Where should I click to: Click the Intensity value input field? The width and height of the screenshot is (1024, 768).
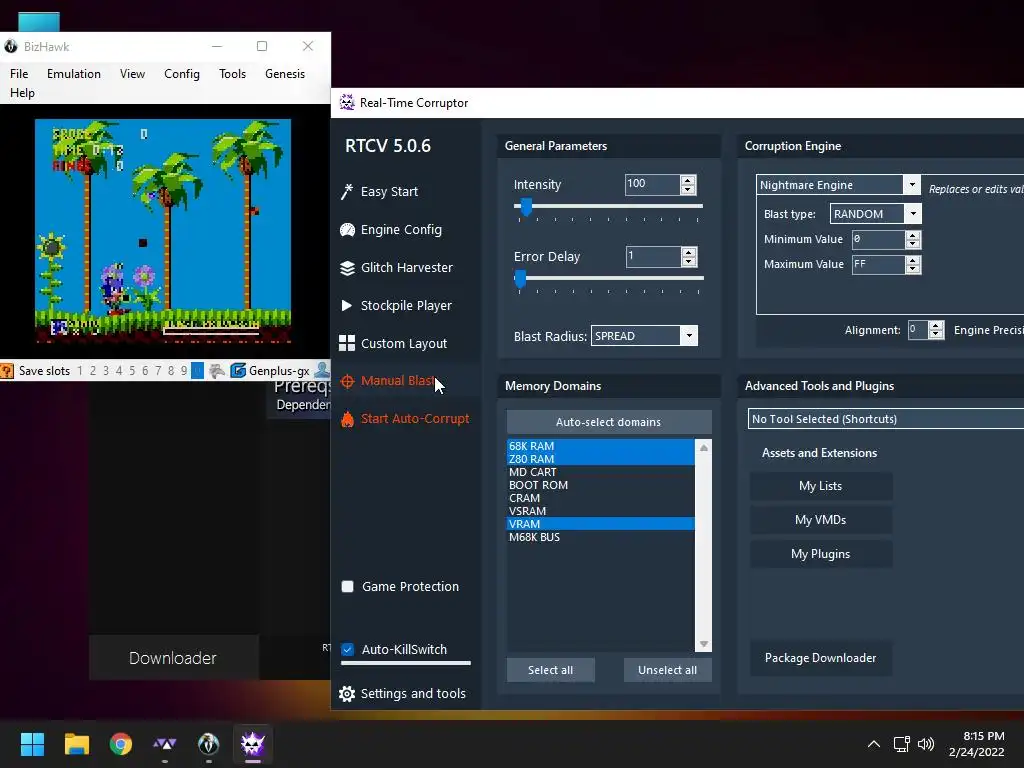[652, 185]
